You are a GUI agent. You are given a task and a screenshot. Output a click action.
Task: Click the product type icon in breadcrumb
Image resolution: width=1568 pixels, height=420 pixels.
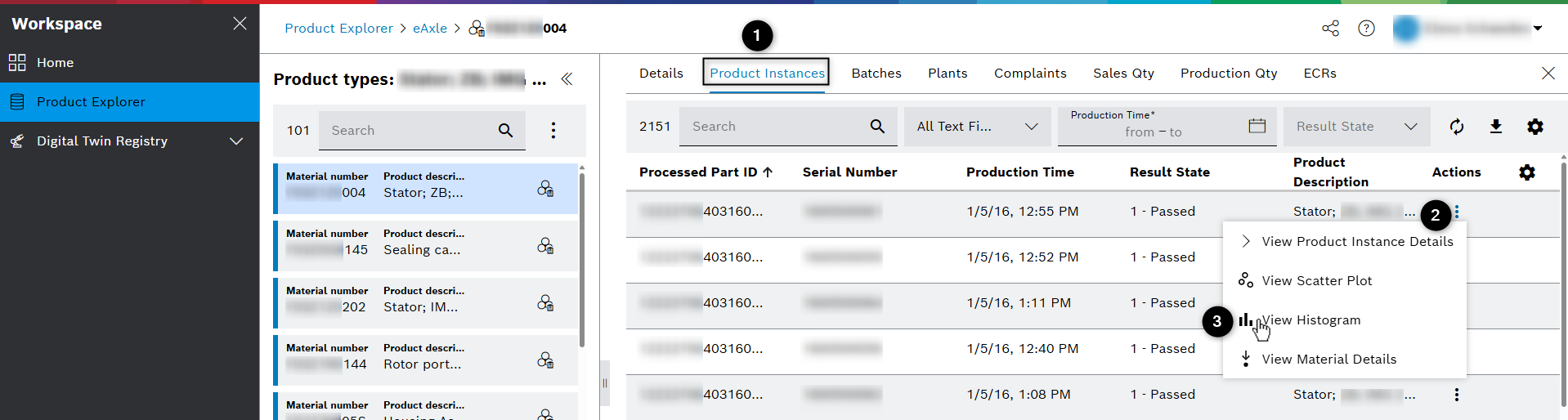[477, 29]
